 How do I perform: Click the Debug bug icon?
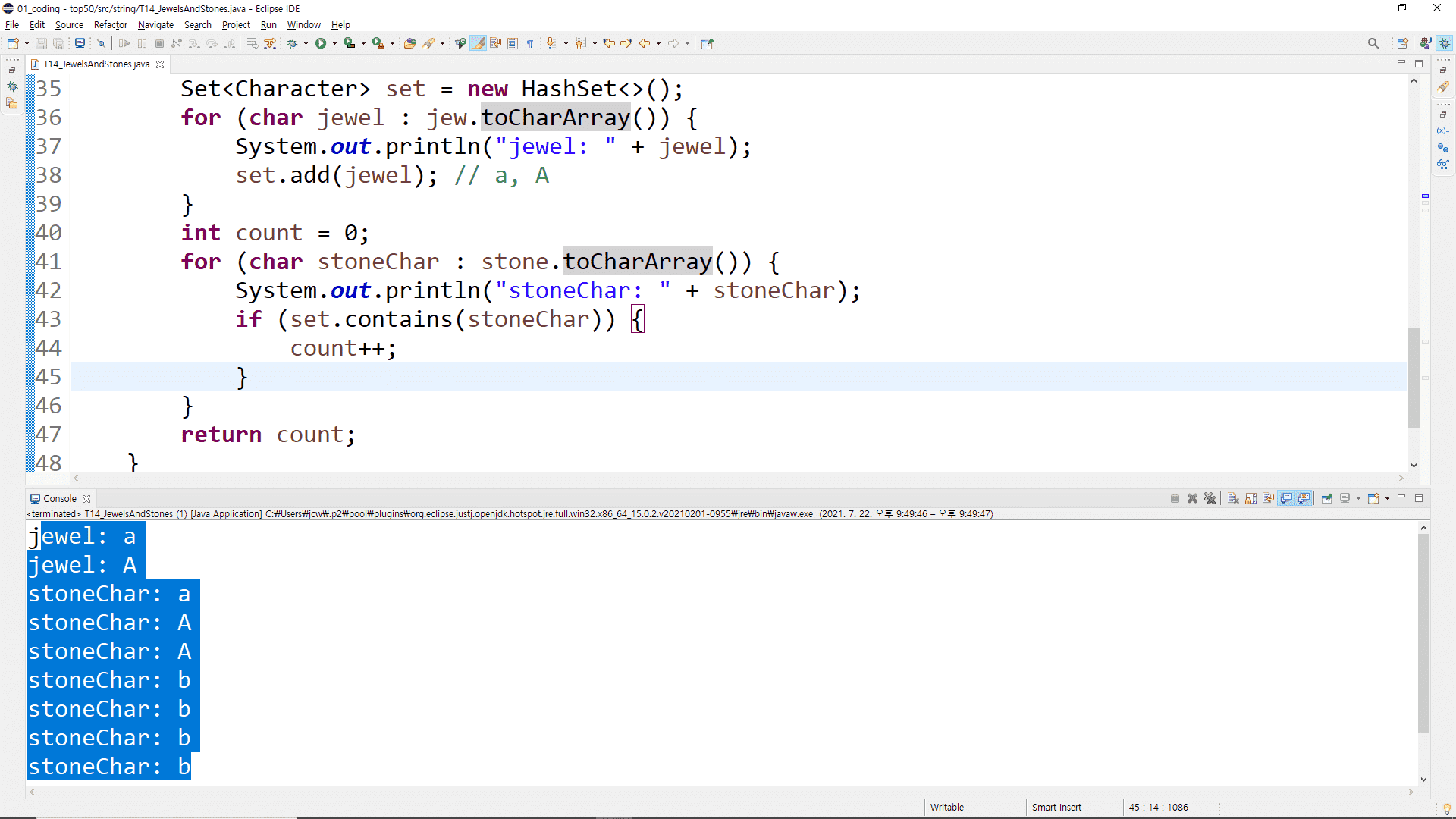click(x=293, y=43)
